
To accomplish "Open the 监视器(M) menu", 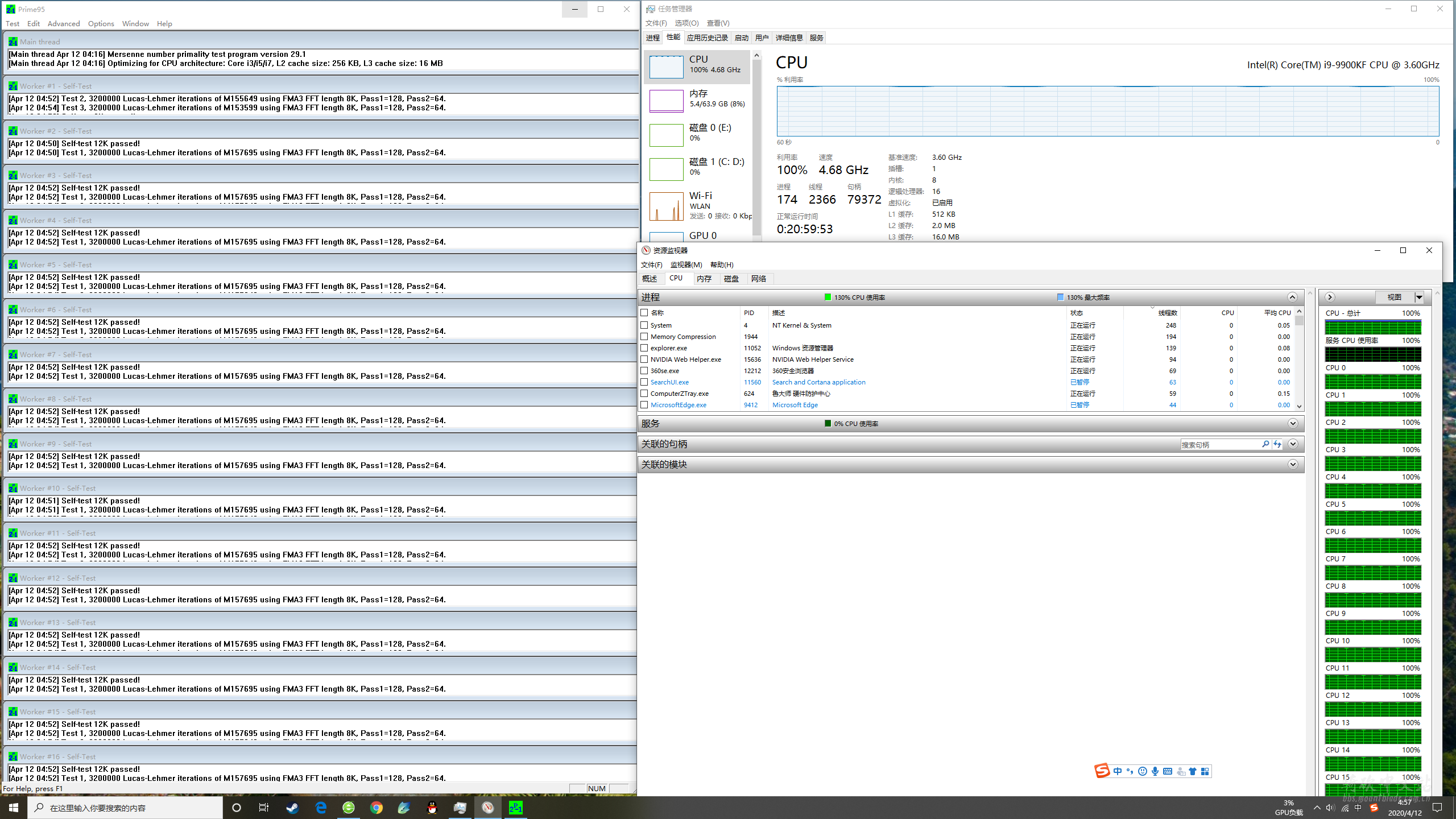I will pos(686,265).
